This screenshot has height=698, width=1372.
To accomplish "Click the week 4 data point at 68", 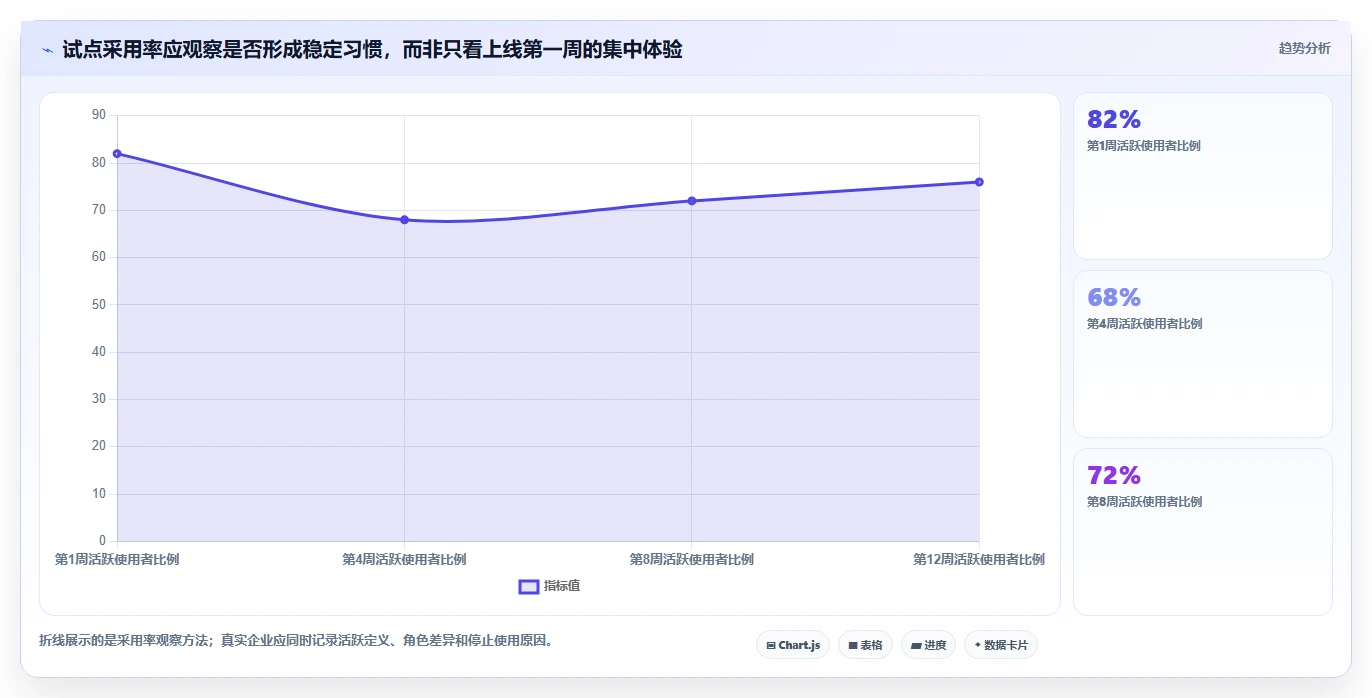I will pos(404,219).
